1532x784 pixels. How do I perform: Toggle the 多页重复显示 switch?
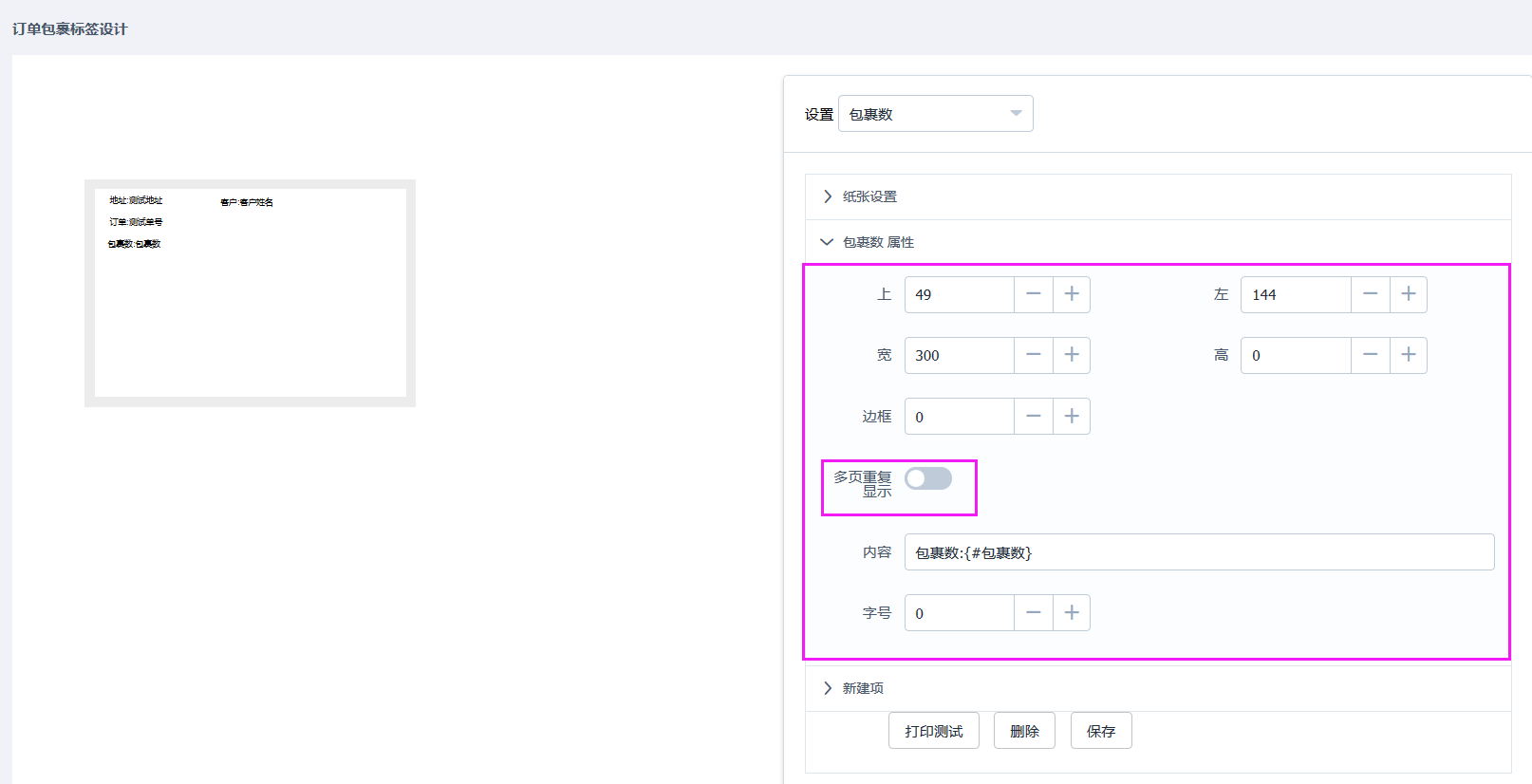pos(927,478)
